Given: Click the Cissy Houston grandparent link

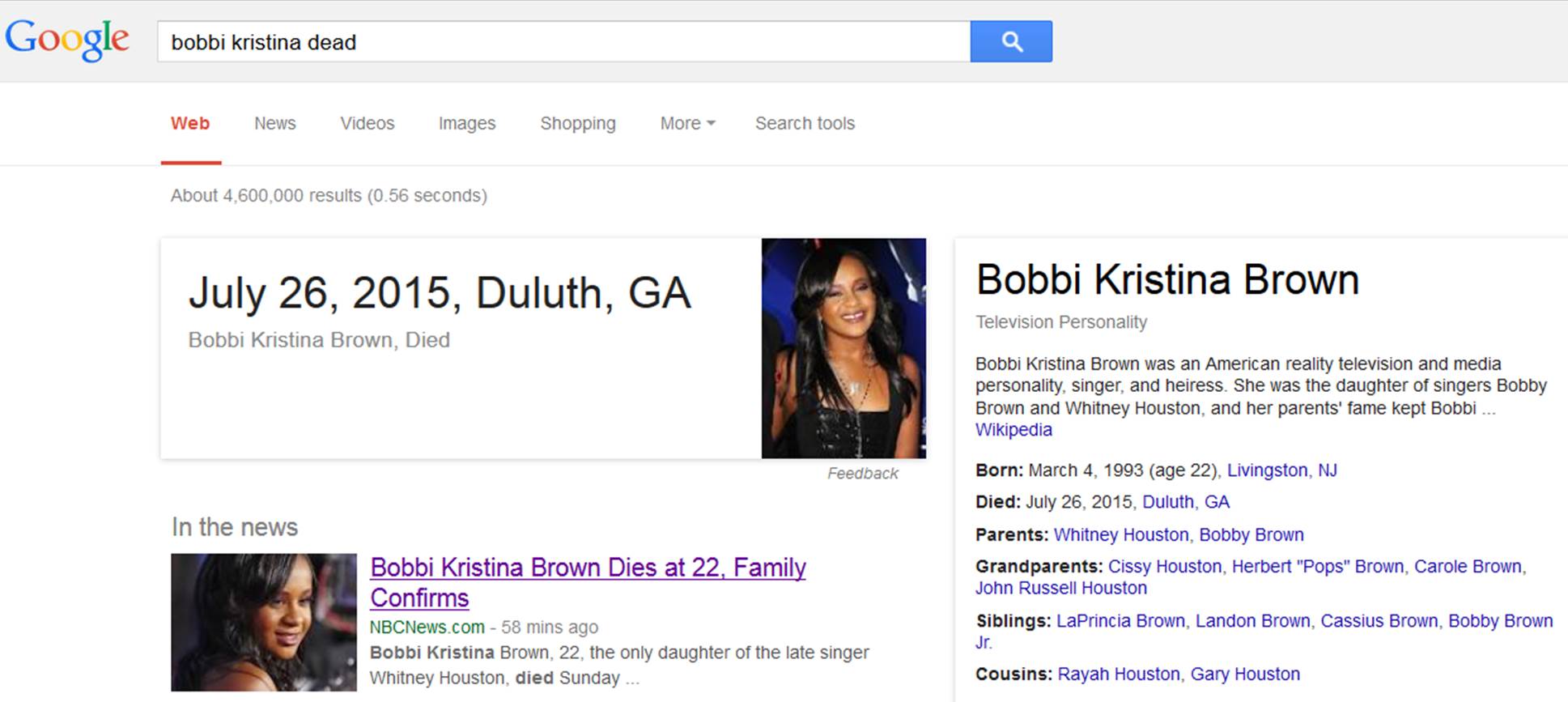Looking at the screenshot, I should point(1164,567).
